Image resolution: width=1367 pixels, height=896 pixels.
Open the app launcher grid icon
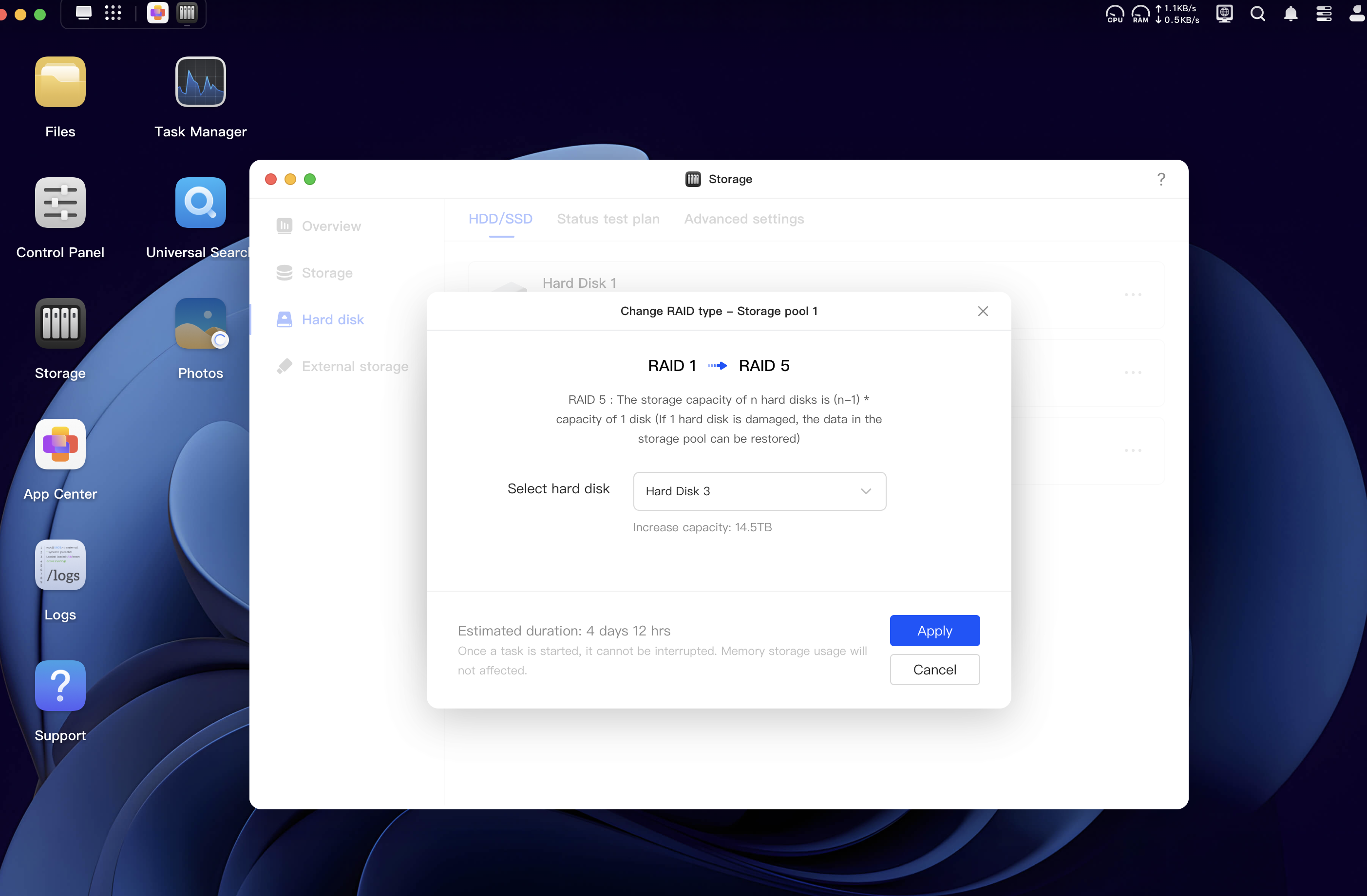[113, 13]
